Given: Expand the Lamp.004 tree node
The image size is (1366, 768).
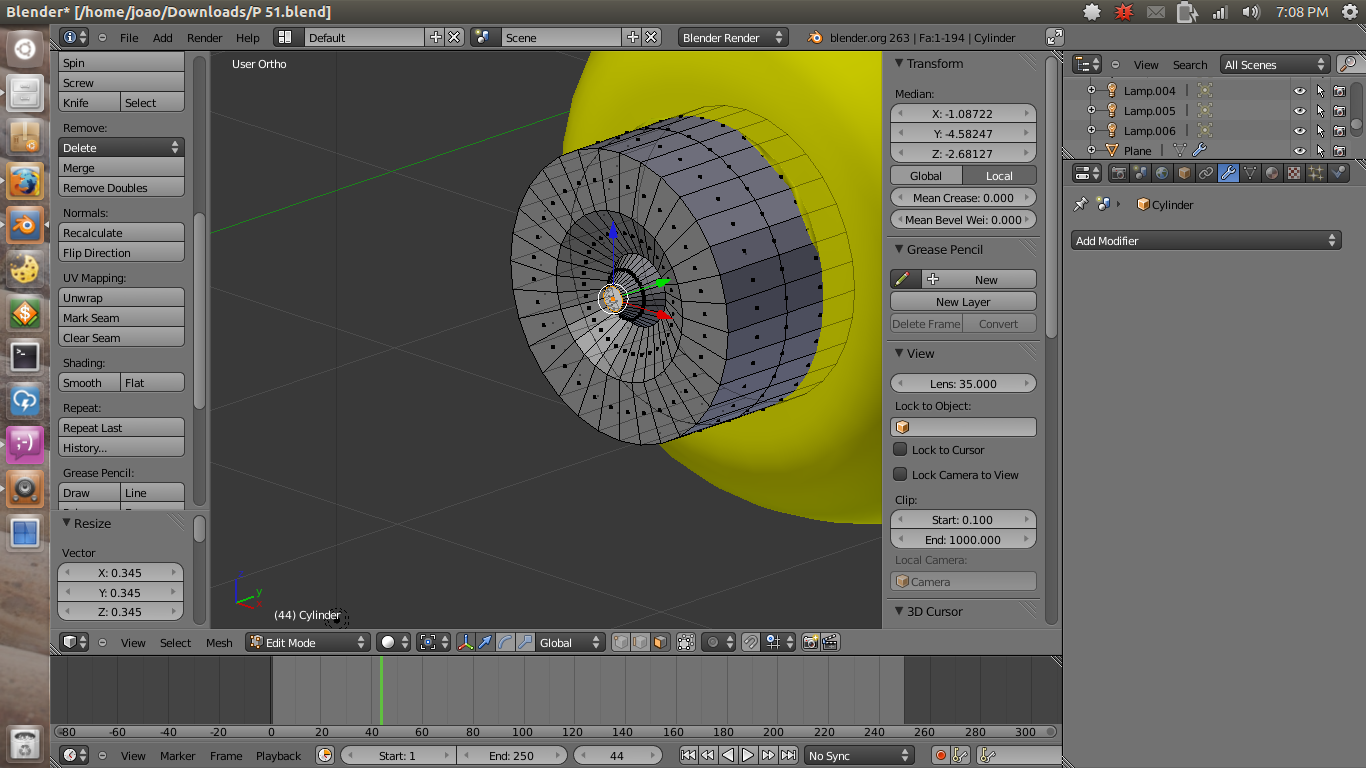Looking at the screenshot, I should (x=1091, y=91).
